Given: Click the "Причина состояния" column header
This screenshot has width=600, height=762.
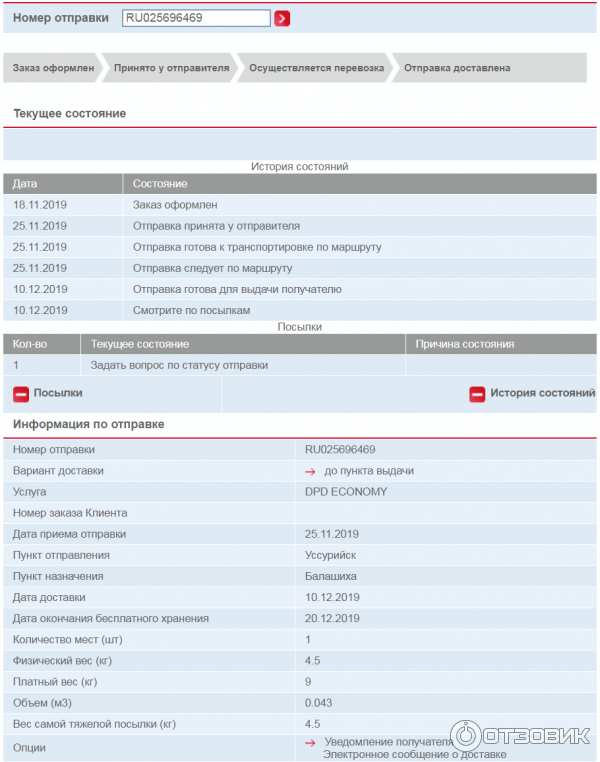Looking at the screenshot, I should tap(464, 344).
